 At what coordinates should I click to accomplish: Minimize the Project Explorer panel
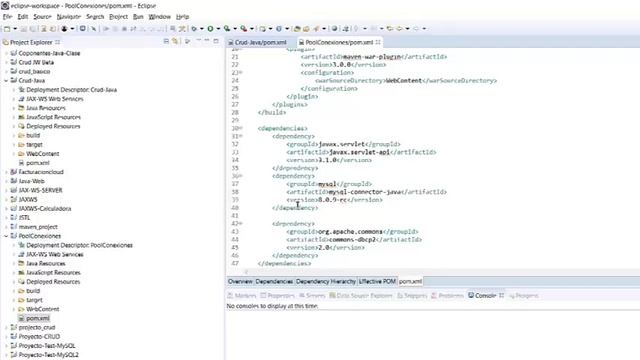coord(207,41)
